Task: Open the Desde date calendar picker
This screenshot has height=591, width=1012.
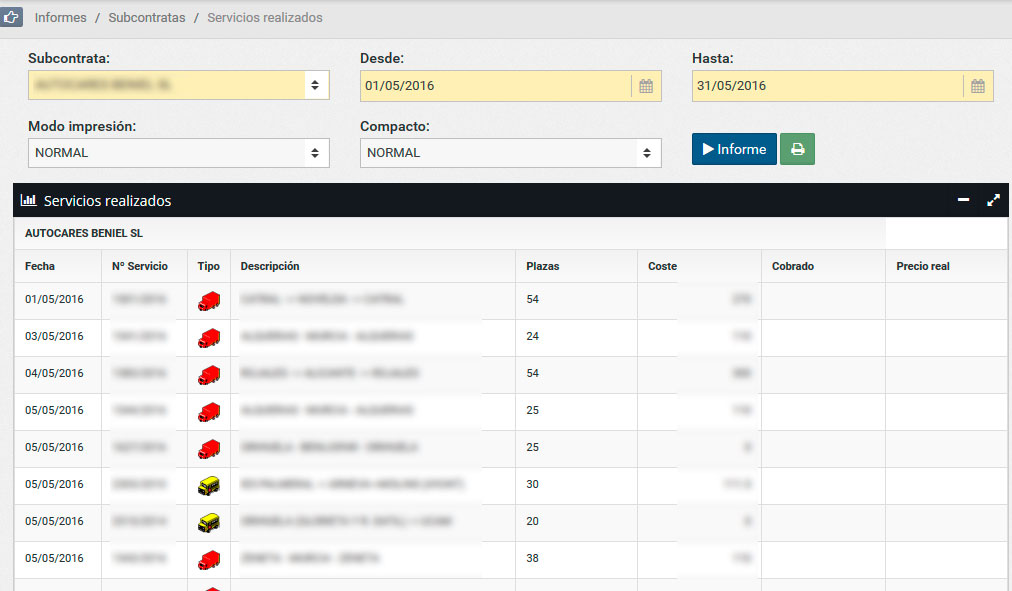Action: coord(646,86)
